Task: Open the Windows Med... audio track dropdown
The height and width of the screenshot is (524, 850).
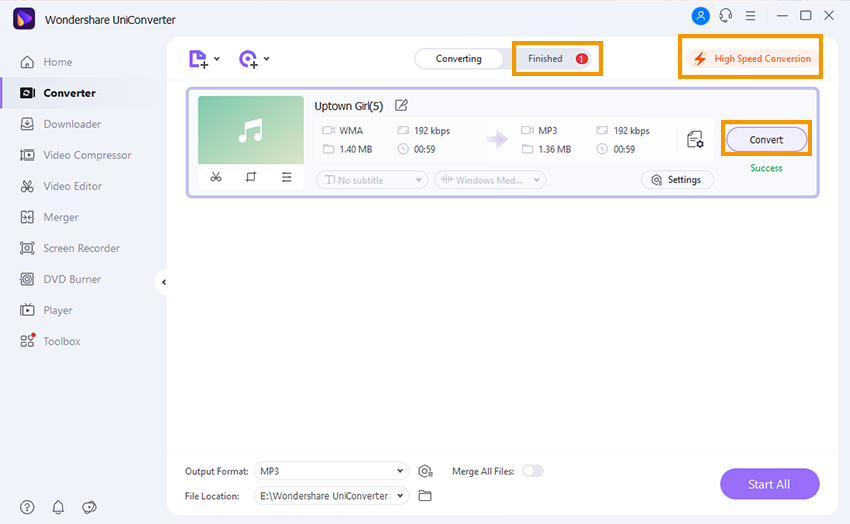Action: coord(490,180)
